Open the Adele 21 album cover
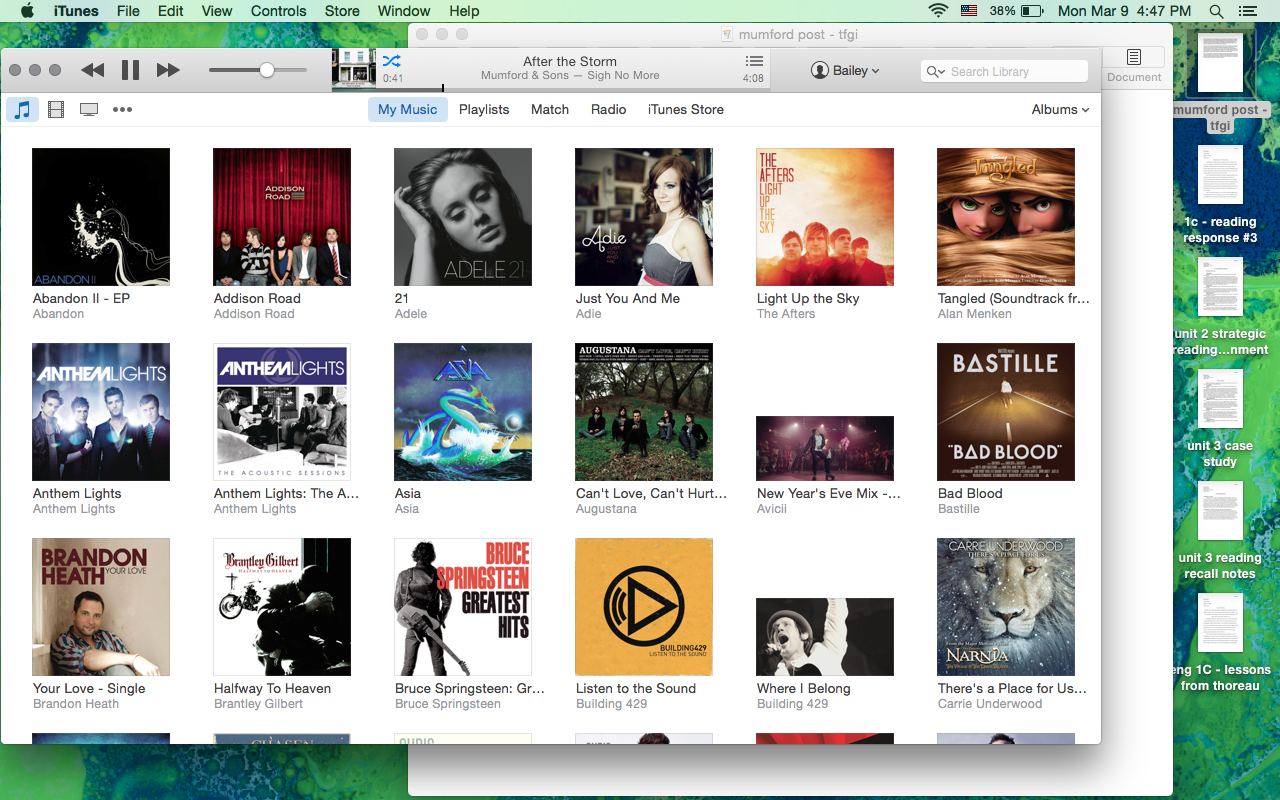 tap(463, 217)
